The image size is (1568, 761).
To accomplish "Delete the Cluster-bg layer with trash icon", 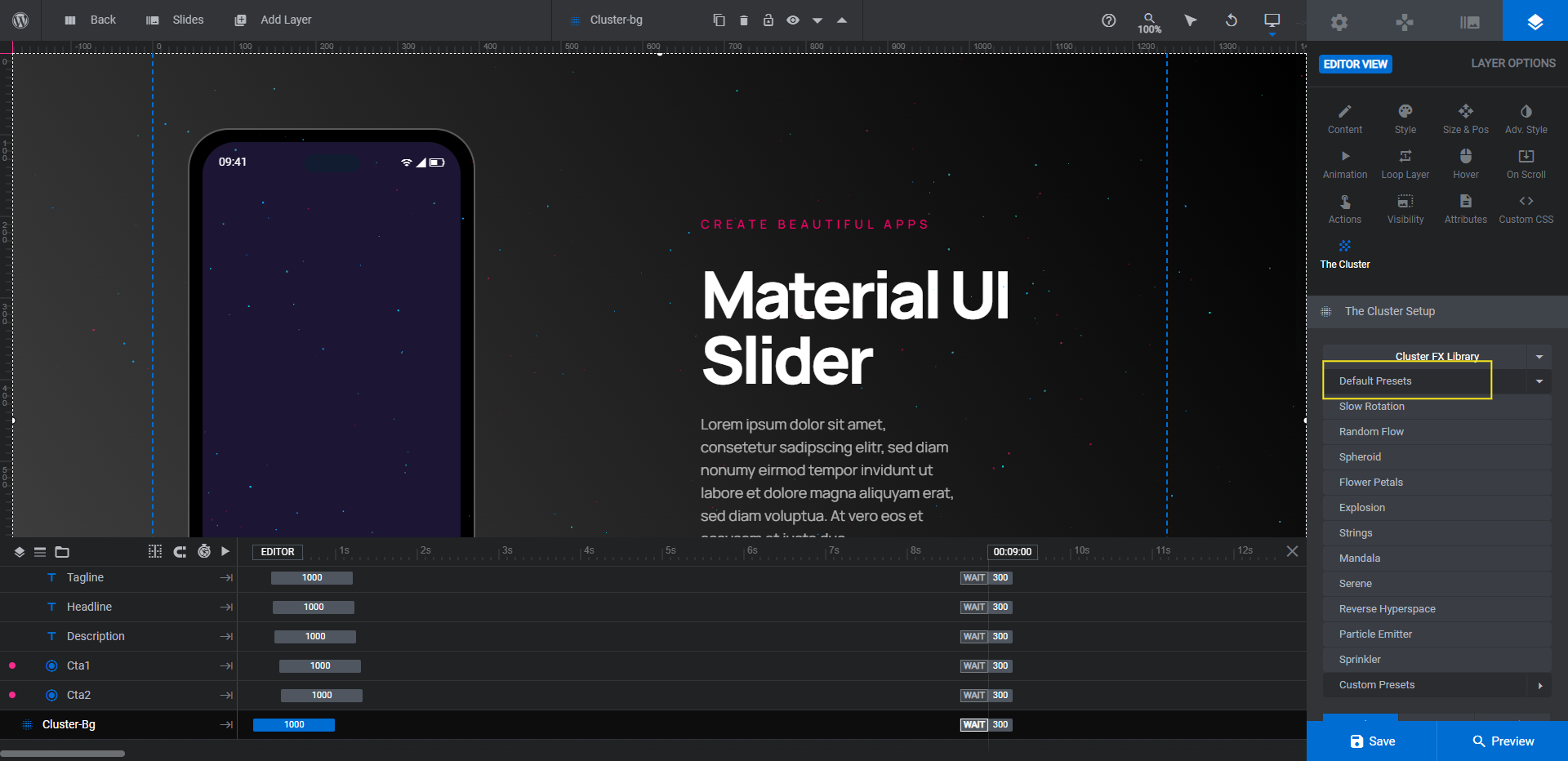I will click(x=744, y=20).
